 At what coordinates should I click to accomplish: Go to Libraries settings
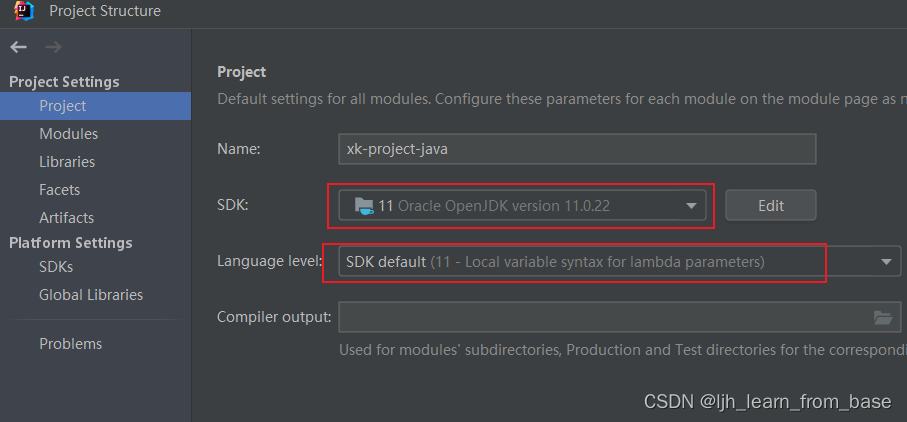67,162
